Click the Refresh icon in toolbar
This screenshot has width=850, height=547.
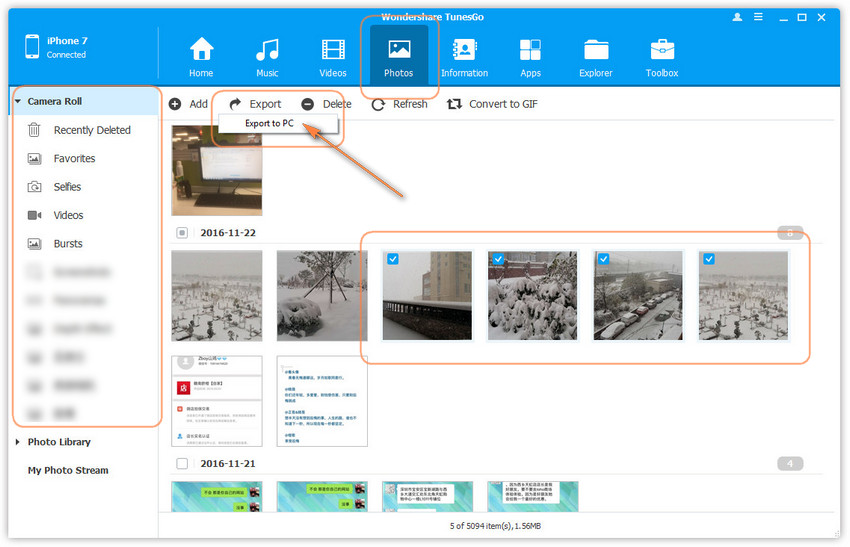(x=379, y=104)
